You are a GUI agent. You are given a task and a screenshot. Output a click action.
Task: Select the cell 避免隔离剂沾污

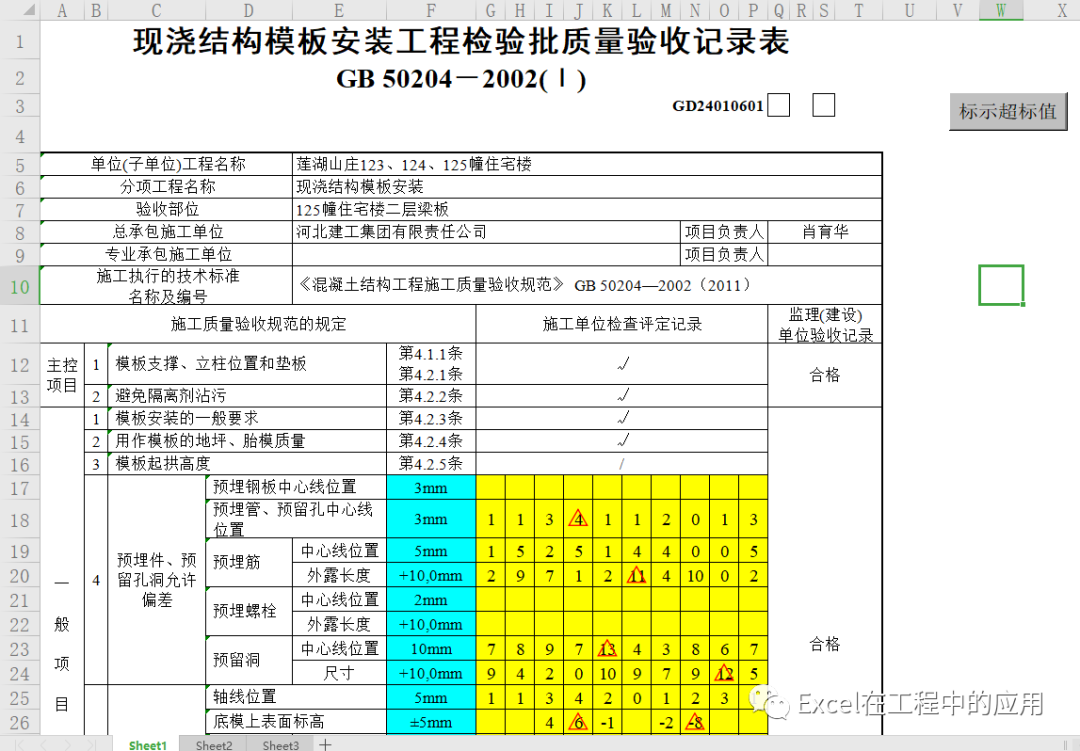click(247, 395)
